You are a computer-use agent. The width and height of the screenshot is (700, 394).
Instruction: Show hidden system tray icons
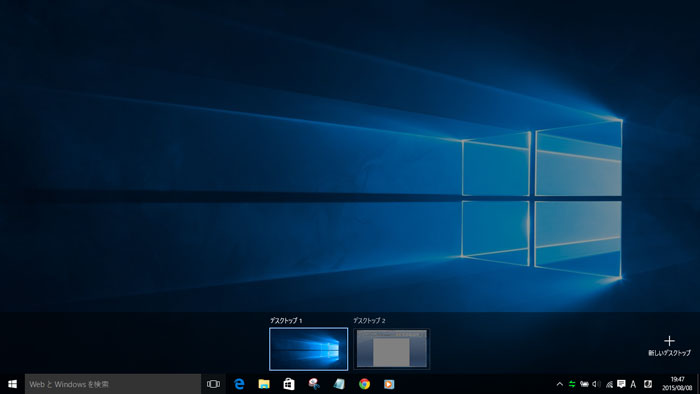pyautogui.click(x=559, y=384)
